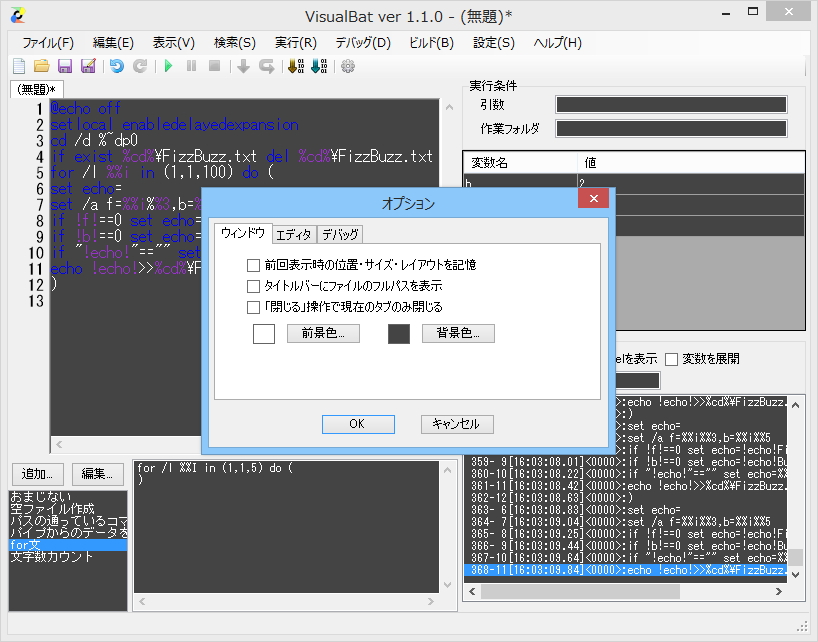Click the 値 column header

pyautogui.click(x=691, y=163)
